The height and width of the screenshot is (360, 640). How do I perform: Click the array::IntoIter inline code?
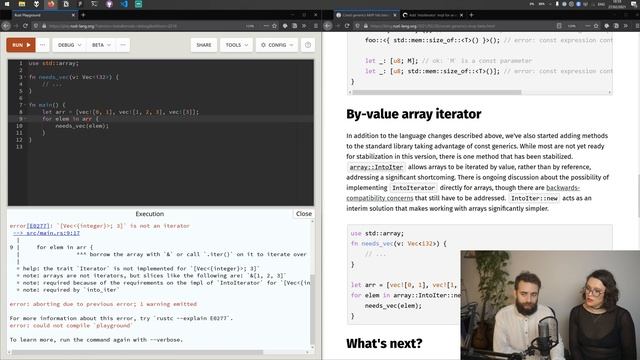tap(376, 167)
